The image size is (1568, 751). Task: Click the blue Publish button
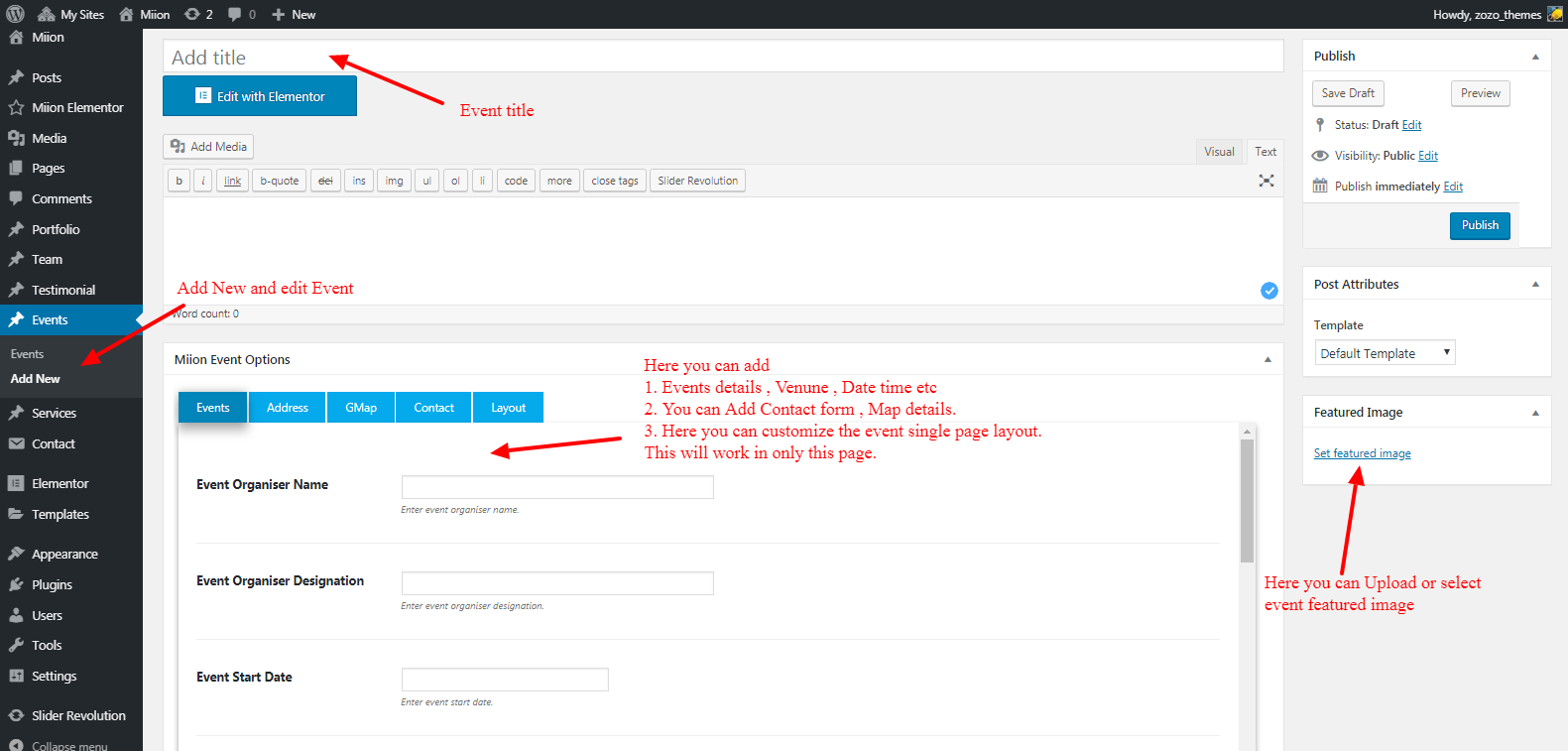(x=1480, y=225)
